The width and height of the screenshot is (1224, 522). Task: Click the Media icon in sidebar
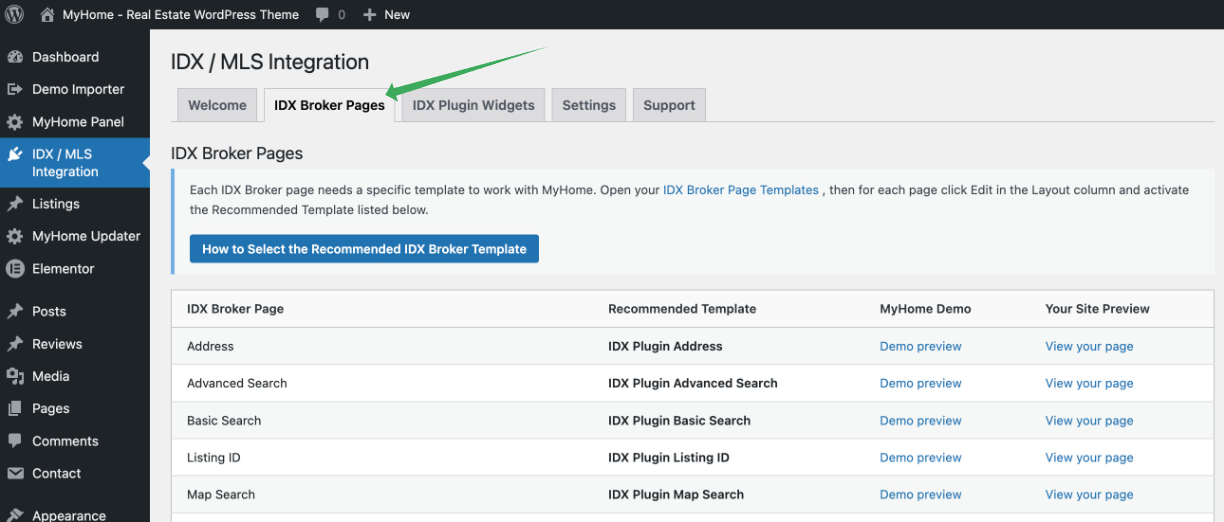(15, 376)
